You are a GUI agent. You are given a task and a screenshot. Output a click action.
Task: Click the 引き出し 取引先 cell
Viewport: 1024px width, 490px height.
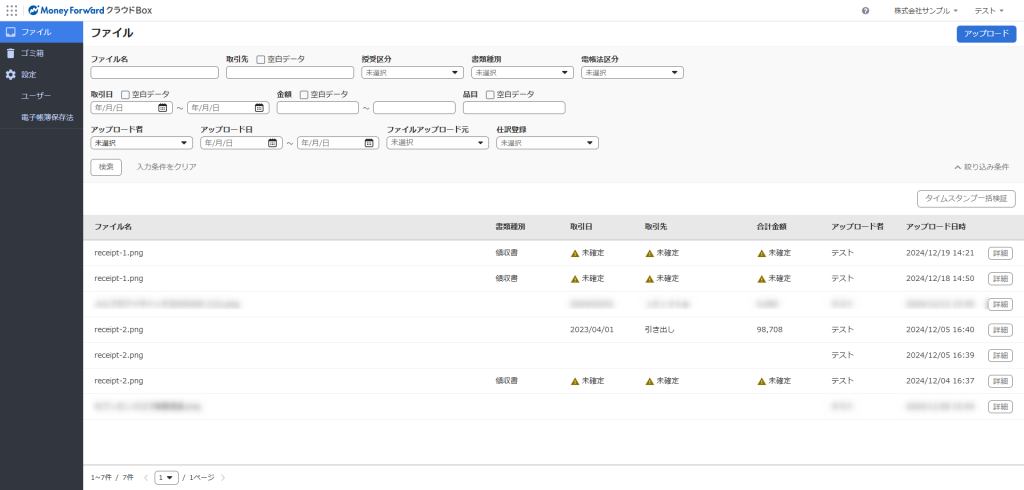tap(659, 330)
